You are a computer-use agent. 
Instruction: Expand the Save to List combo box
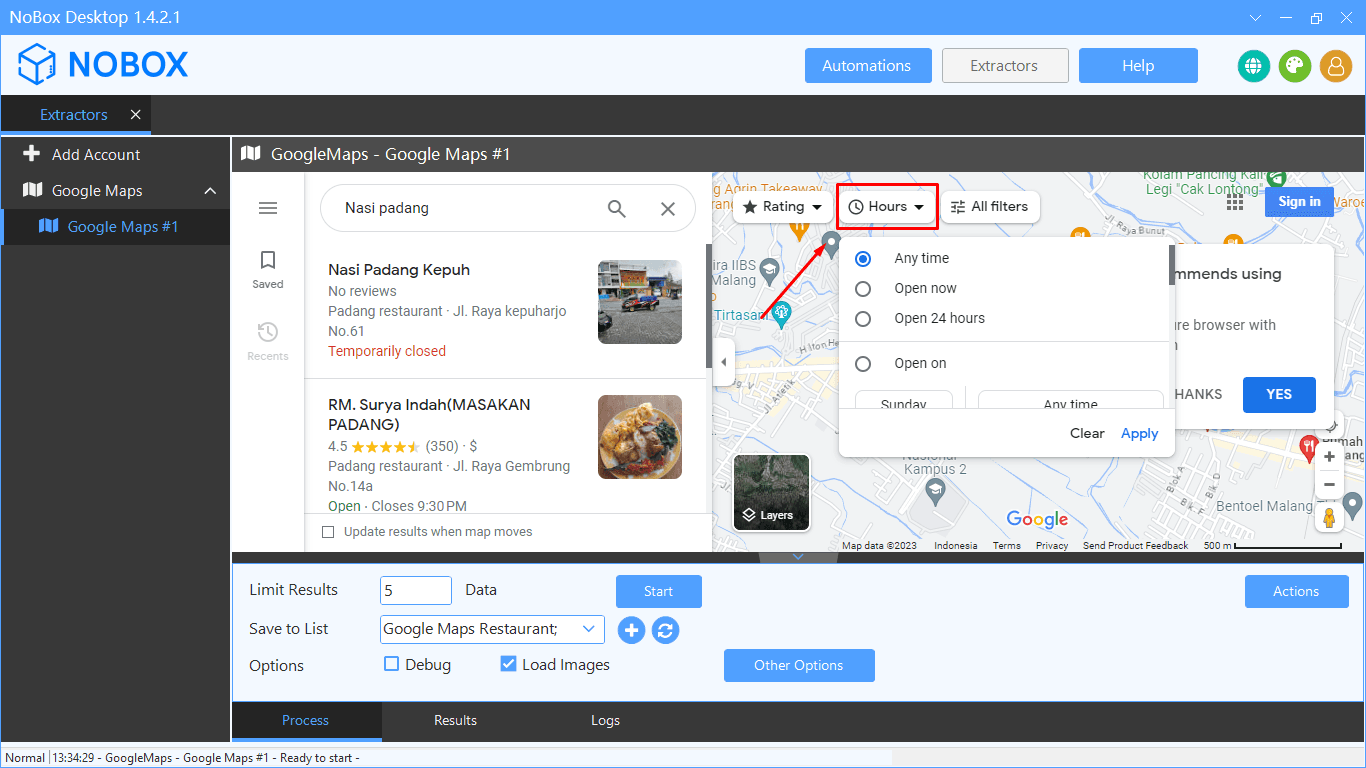pyautogui.click(x=589, y=629)
